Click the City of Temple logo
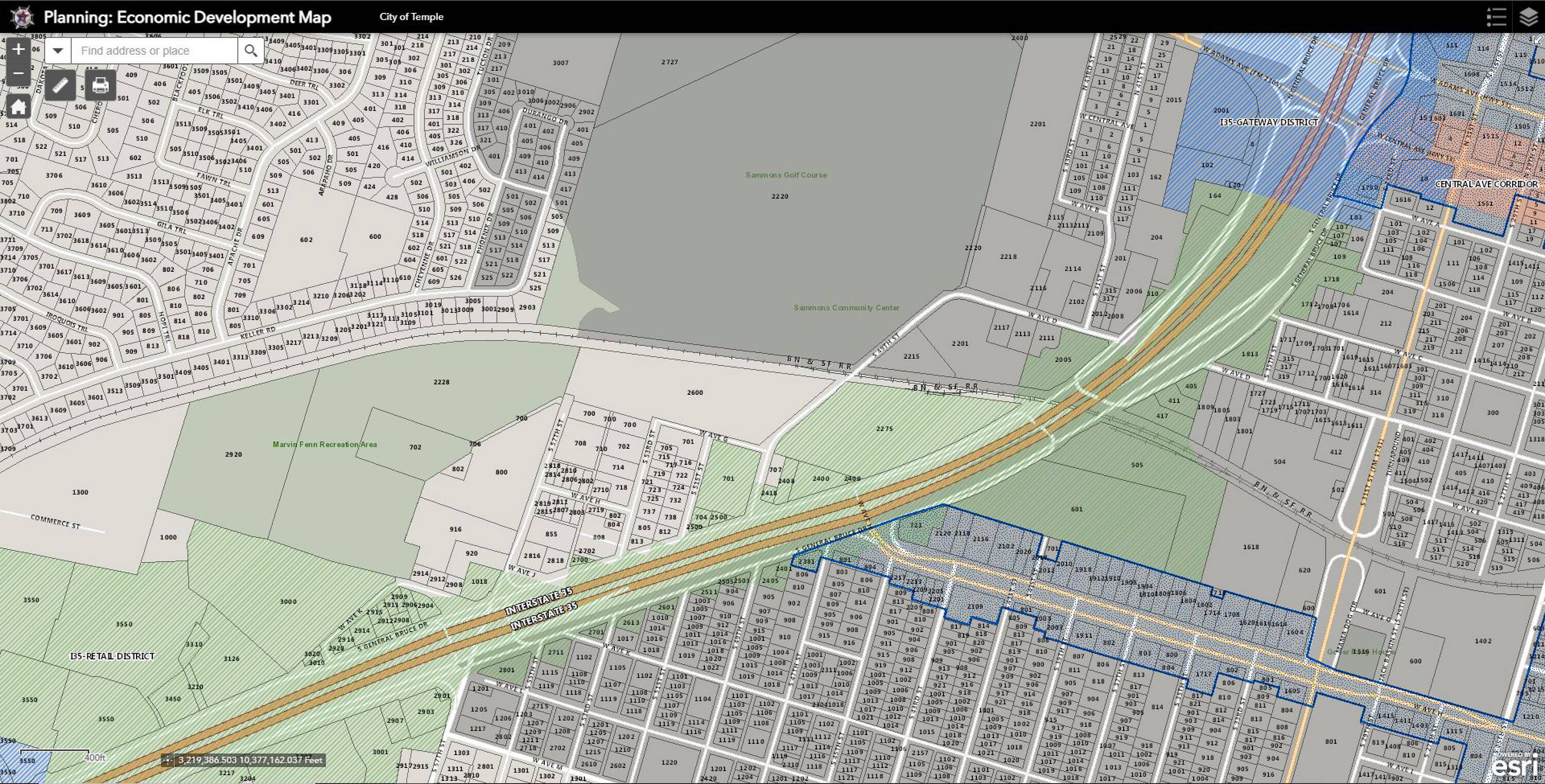The width and height of the screenshot is (1545, 784). click(22, 17)
